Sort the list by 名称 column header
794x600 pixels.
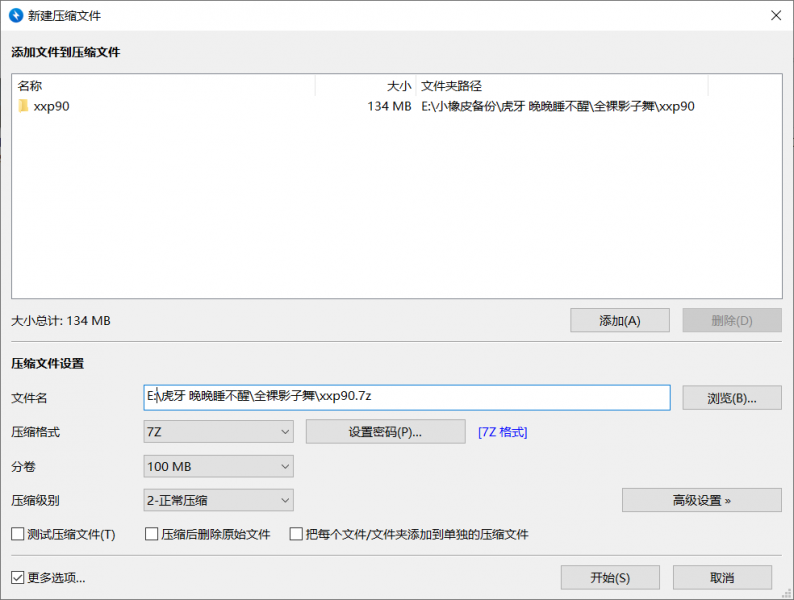(x=160, y=86)
